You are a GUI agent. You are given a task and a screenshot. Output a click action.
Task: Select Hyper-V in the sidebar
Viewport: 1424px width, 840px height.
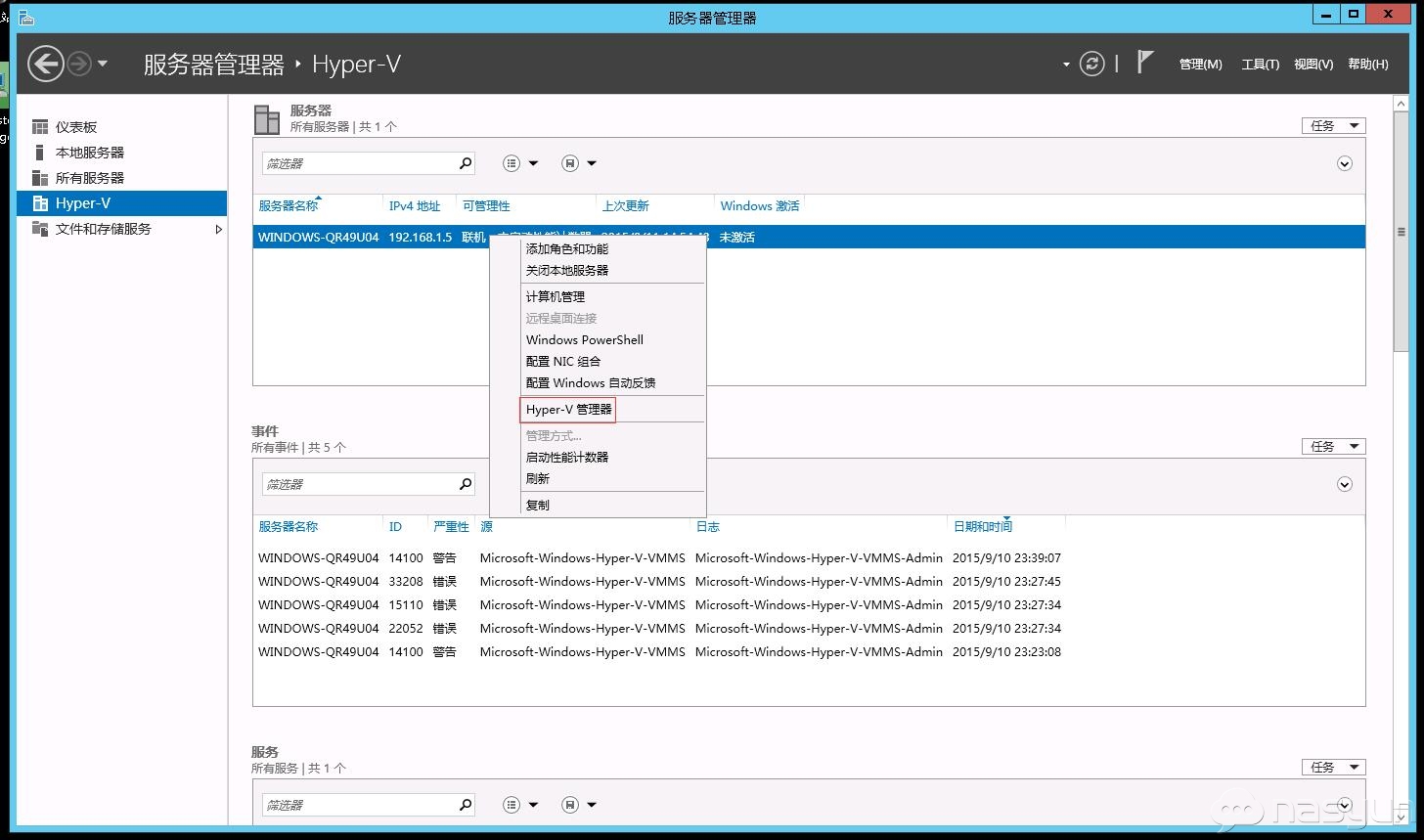click(122, 203)
